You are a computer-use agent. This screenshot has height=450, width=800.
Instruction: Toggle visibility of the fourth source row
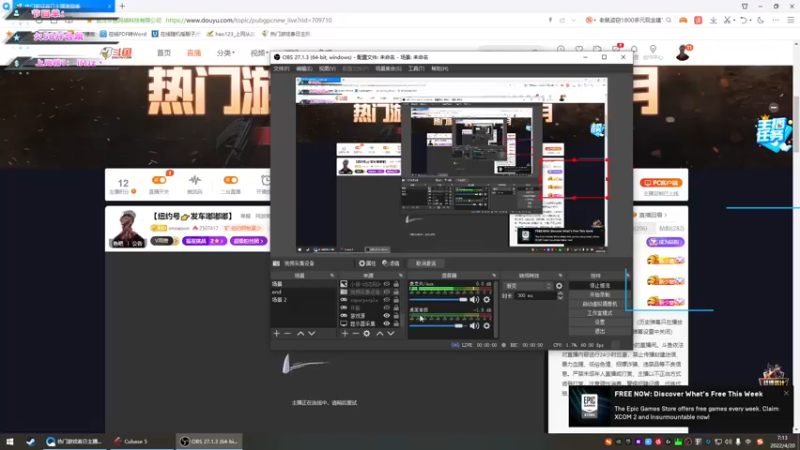coord(387,308)
